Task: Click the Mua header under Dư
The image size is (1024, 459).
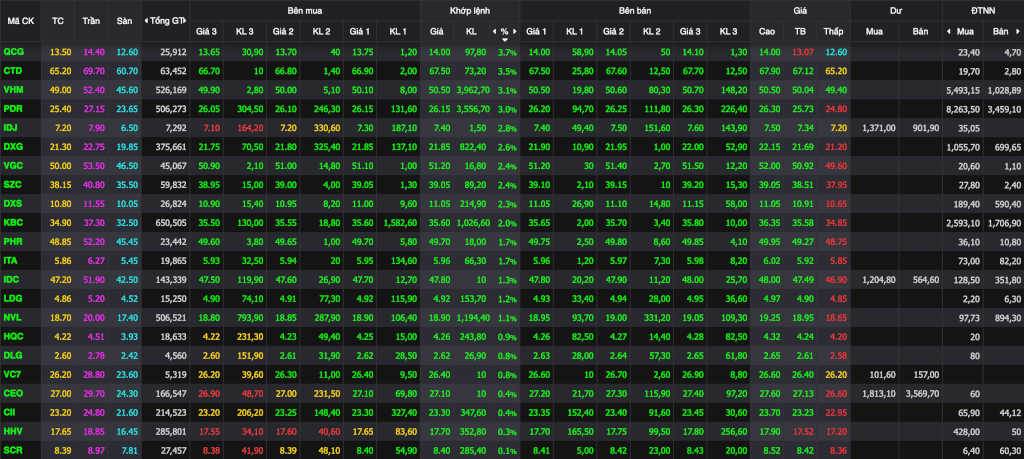Action: [874, 31]
